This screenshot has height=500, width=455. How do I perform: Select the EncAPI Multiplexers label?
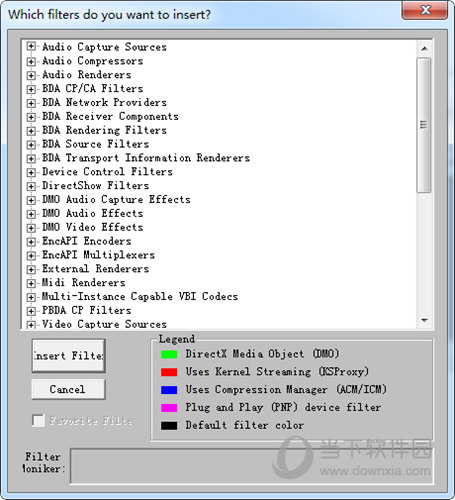[x=99, y=255]
